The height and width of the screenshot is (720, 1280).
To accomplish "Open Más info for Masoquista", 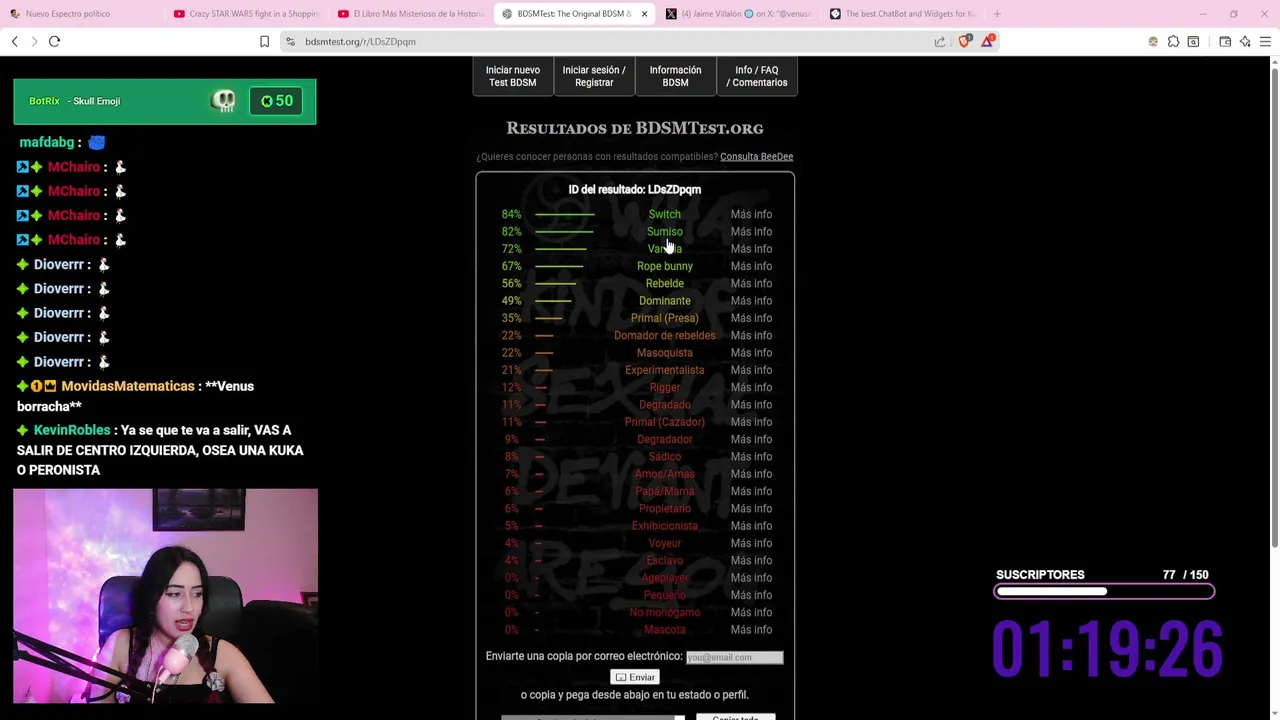I will coord(751,352).
